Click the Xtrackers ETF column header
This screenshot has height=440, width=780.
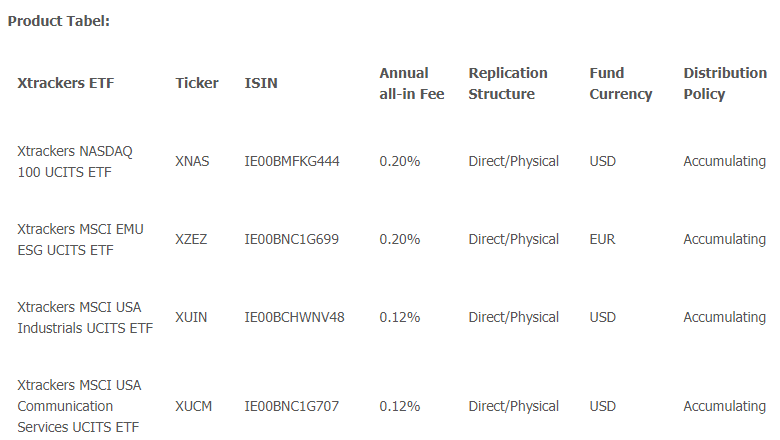tap(66, 83)
